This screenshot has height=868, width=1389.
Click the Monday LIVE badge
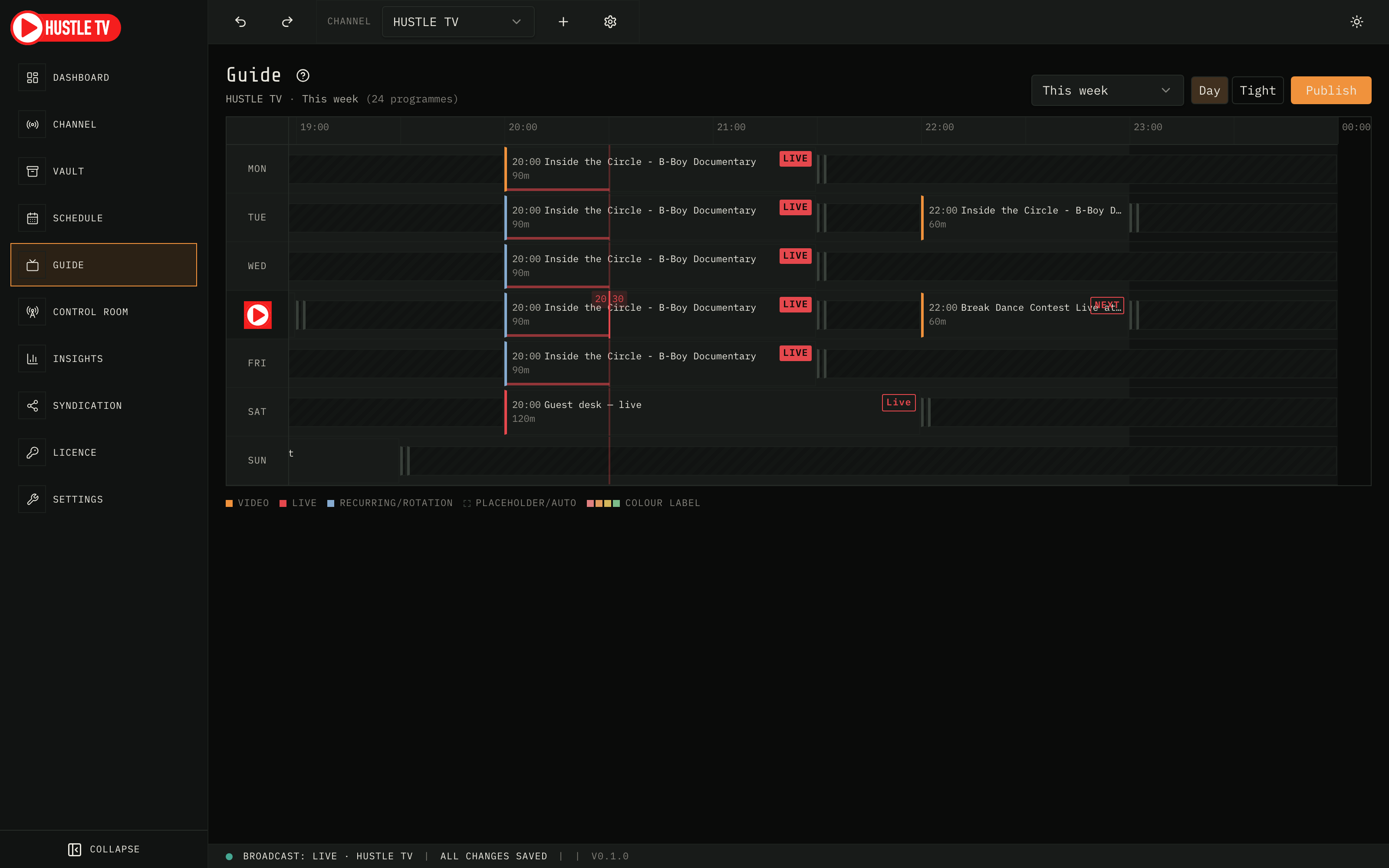click(x=795, y=158)
